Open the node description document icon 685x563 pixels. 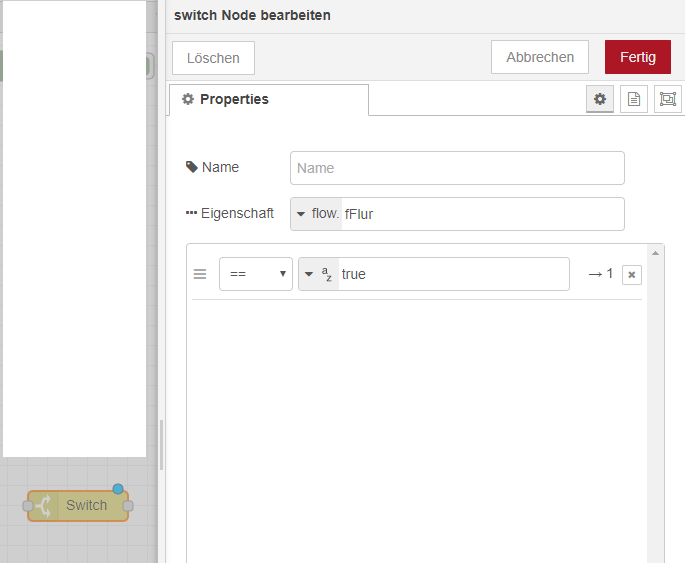[x=634, y=99]
